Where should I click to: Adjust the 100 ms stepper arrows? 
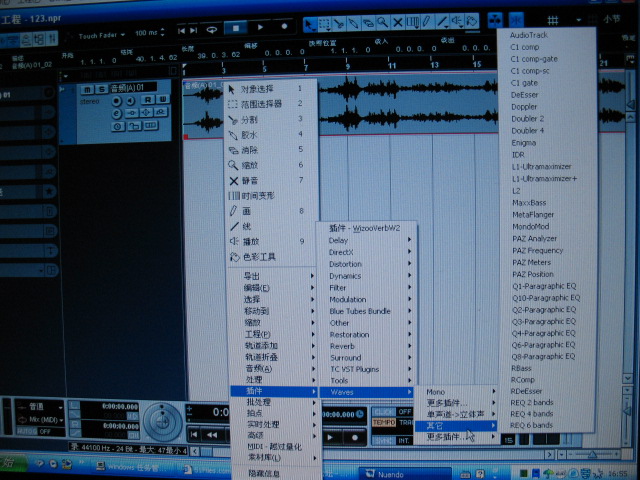pos(163,32)
